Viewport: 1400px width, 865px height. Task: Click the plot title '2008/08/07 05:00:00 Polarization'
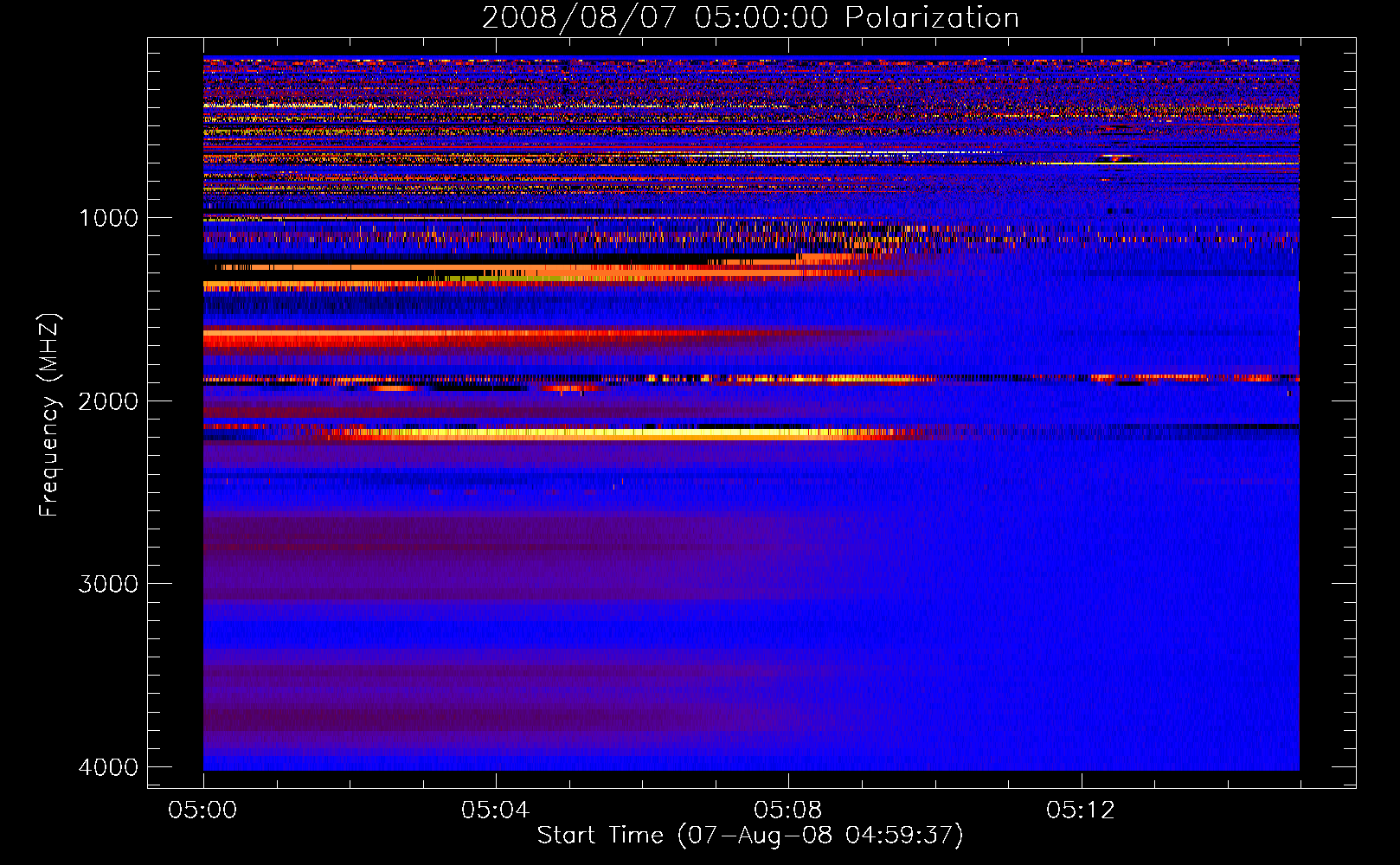point(750,17)
